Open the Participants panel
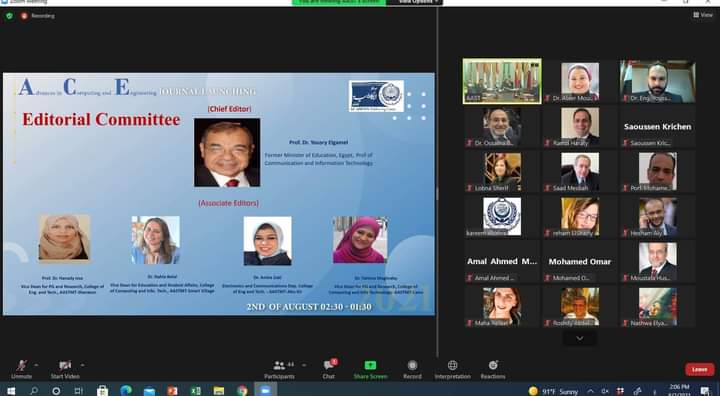720x396 pixels. 279,369
